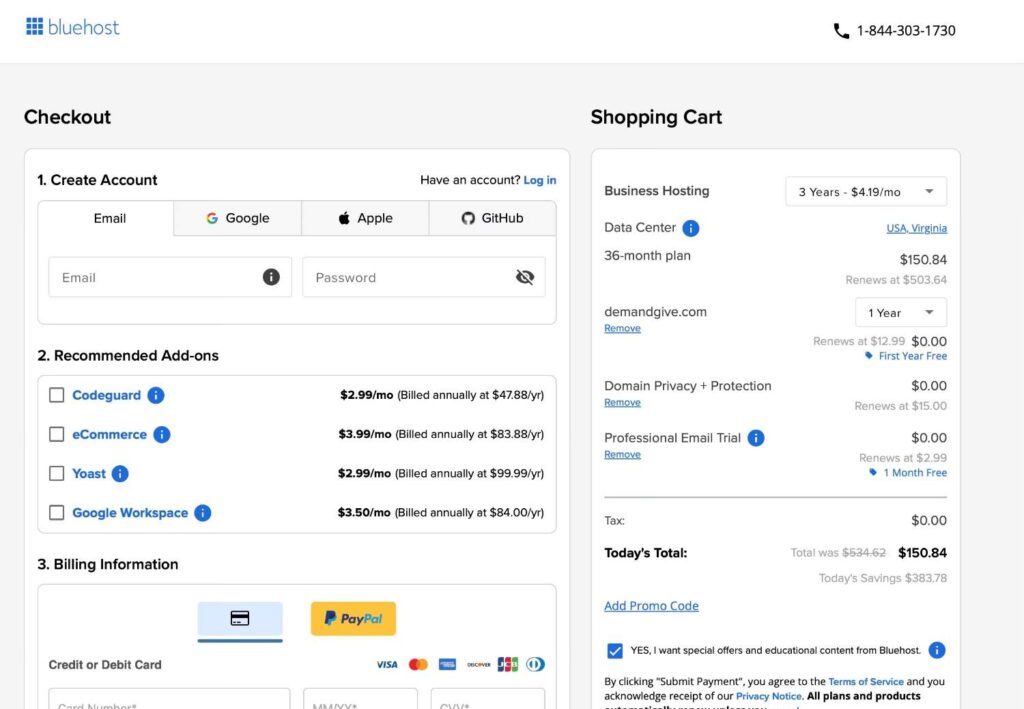This screenshot has width=1024, height=709.
Task: Click info icon beside special offers checkbox
Action: coord(936,650)
